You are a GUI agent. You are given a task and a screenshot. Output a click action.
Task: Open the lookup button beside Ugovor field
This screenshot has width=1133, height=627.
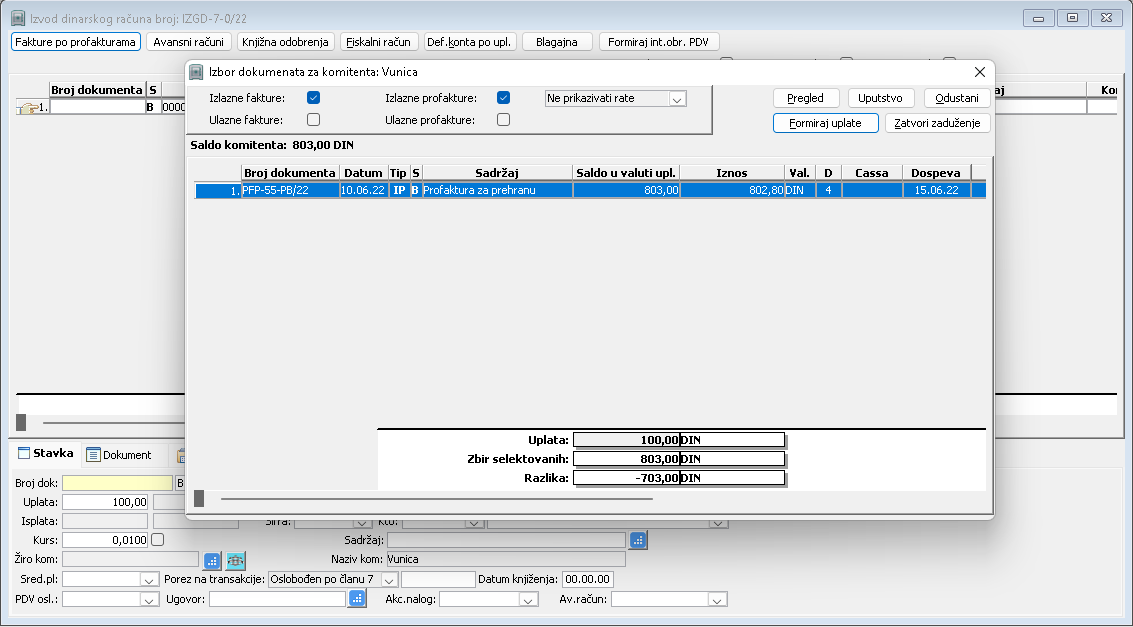[x=357, y=599]
